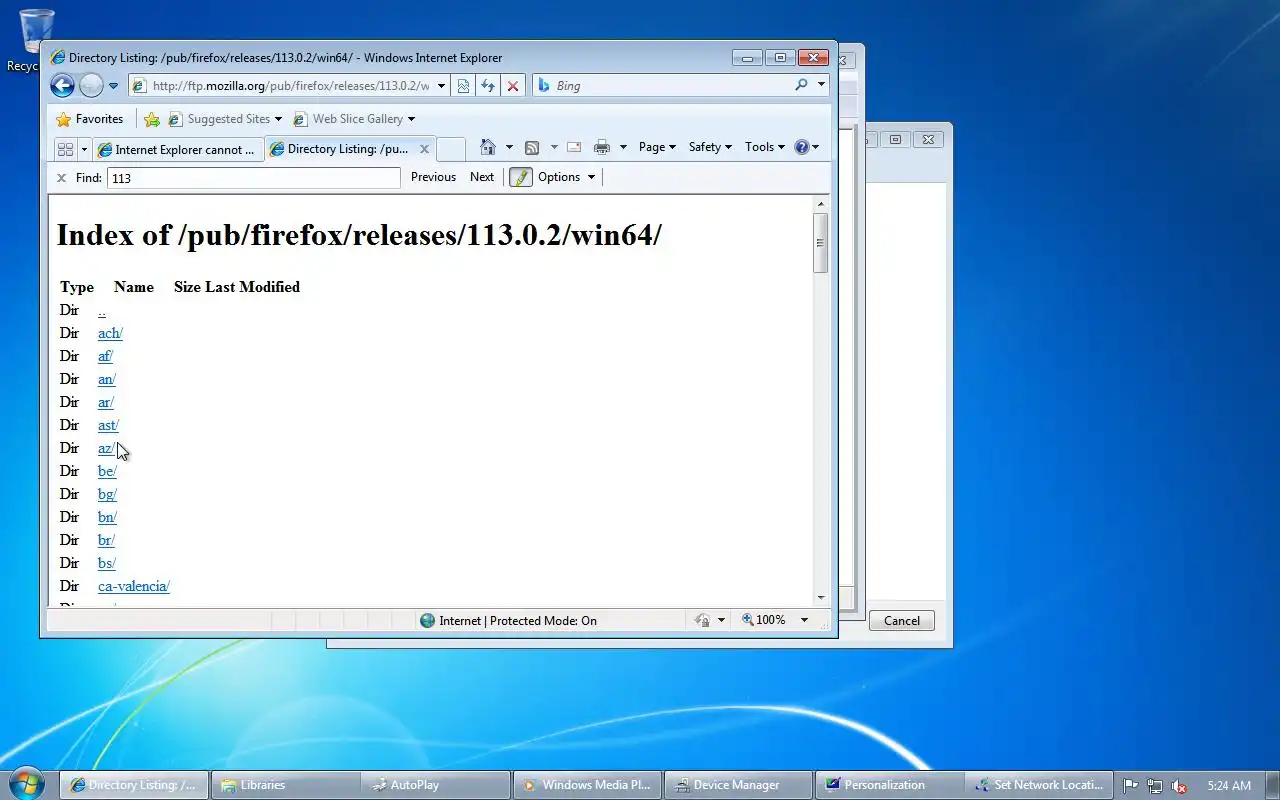Viewport: 1280px width, 800px height.
Task: Open Quick Tabs grid icon
Action: [65, 149]
